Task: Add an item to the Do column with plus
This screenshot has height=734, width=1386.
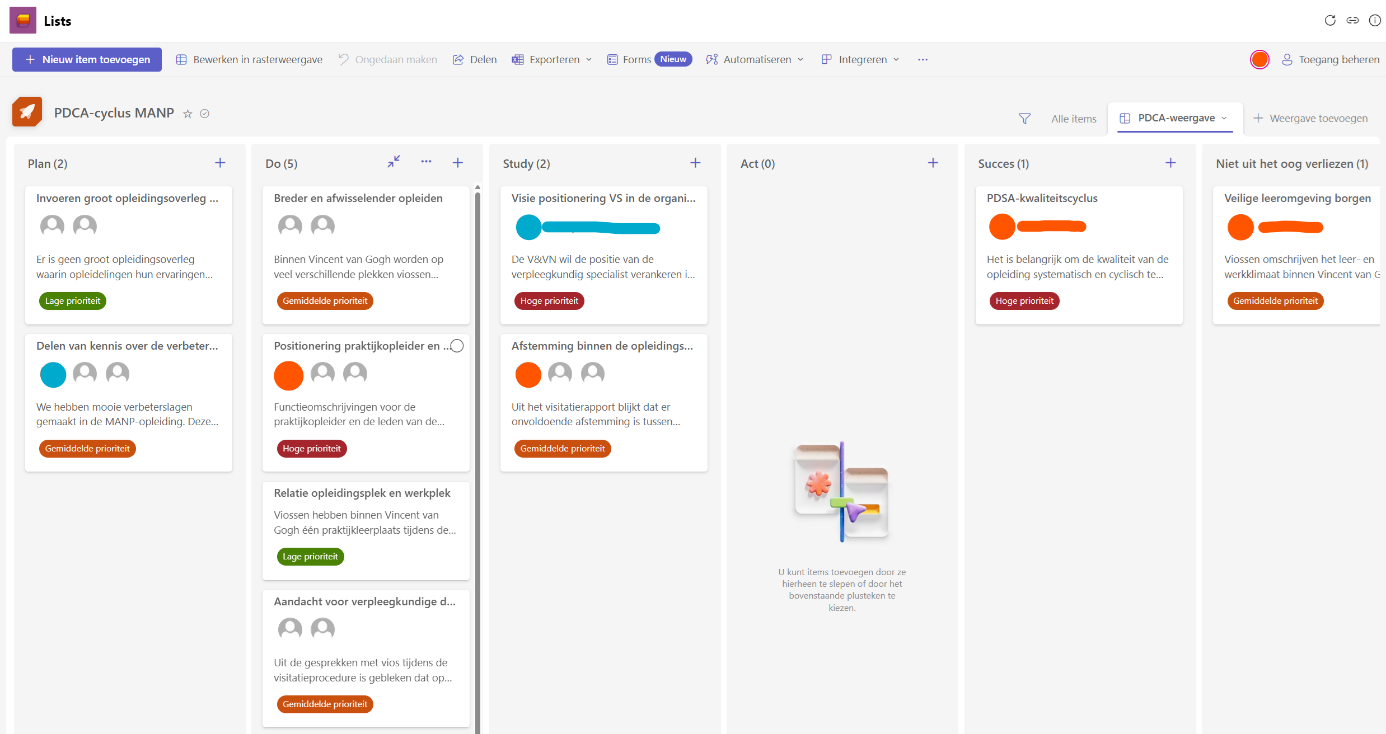Action: click(458, 163)
